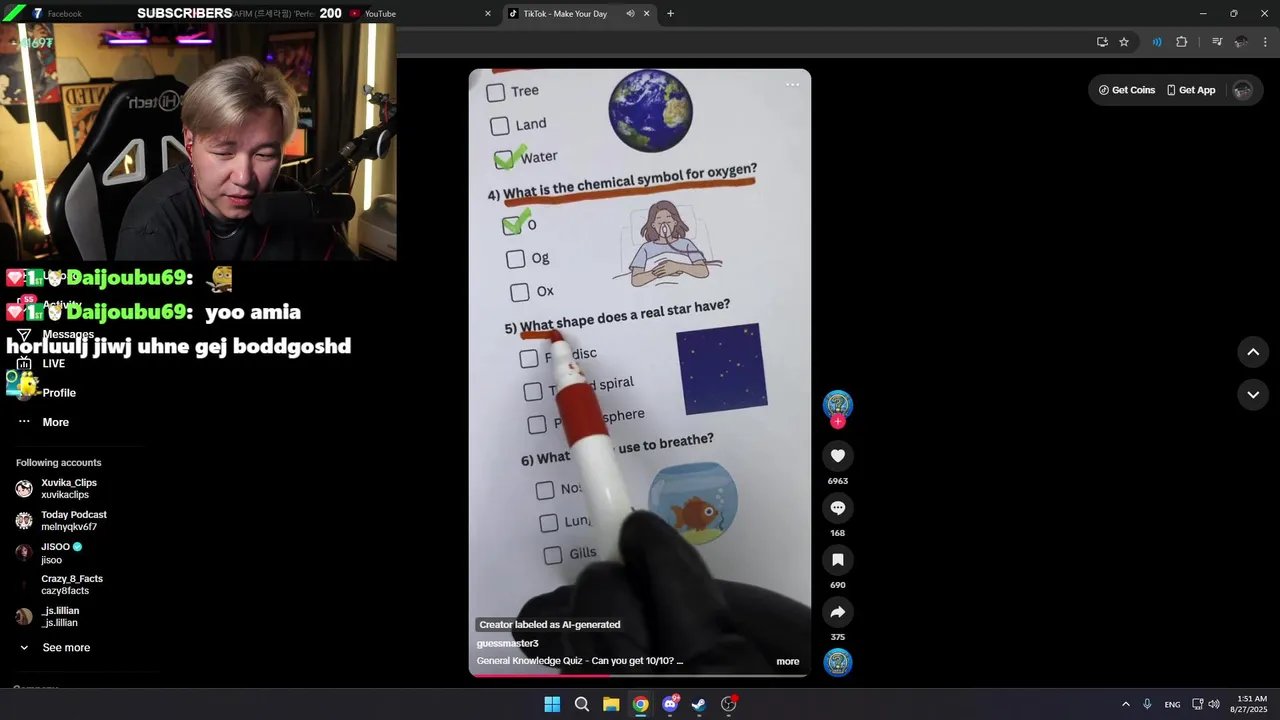Click the blue sound-wave extension icon
Viewport: 1280px width, 720px height.
[x=1157, y=42]
